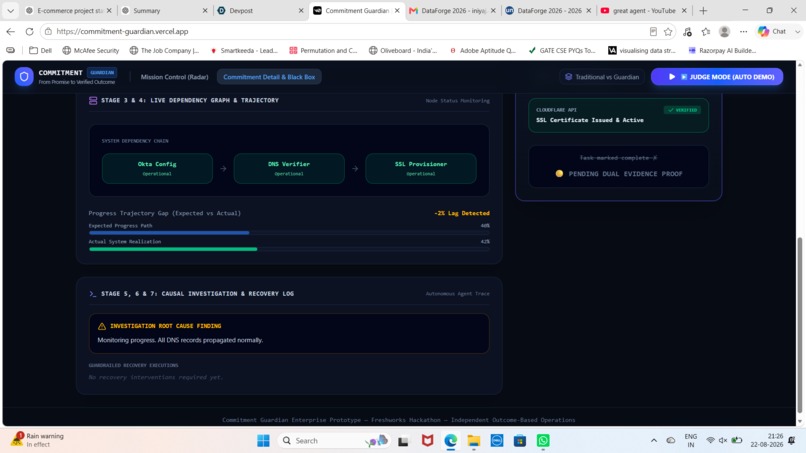
Task: Click 'No recovery interventions required yet' text
Action: [x=155, y=377]
